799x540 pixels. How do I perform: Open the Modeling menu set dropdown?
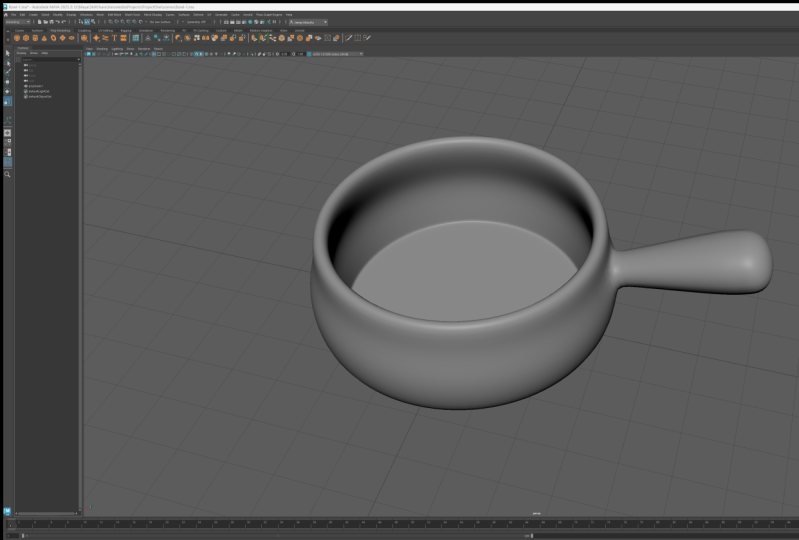coord(17,22)
